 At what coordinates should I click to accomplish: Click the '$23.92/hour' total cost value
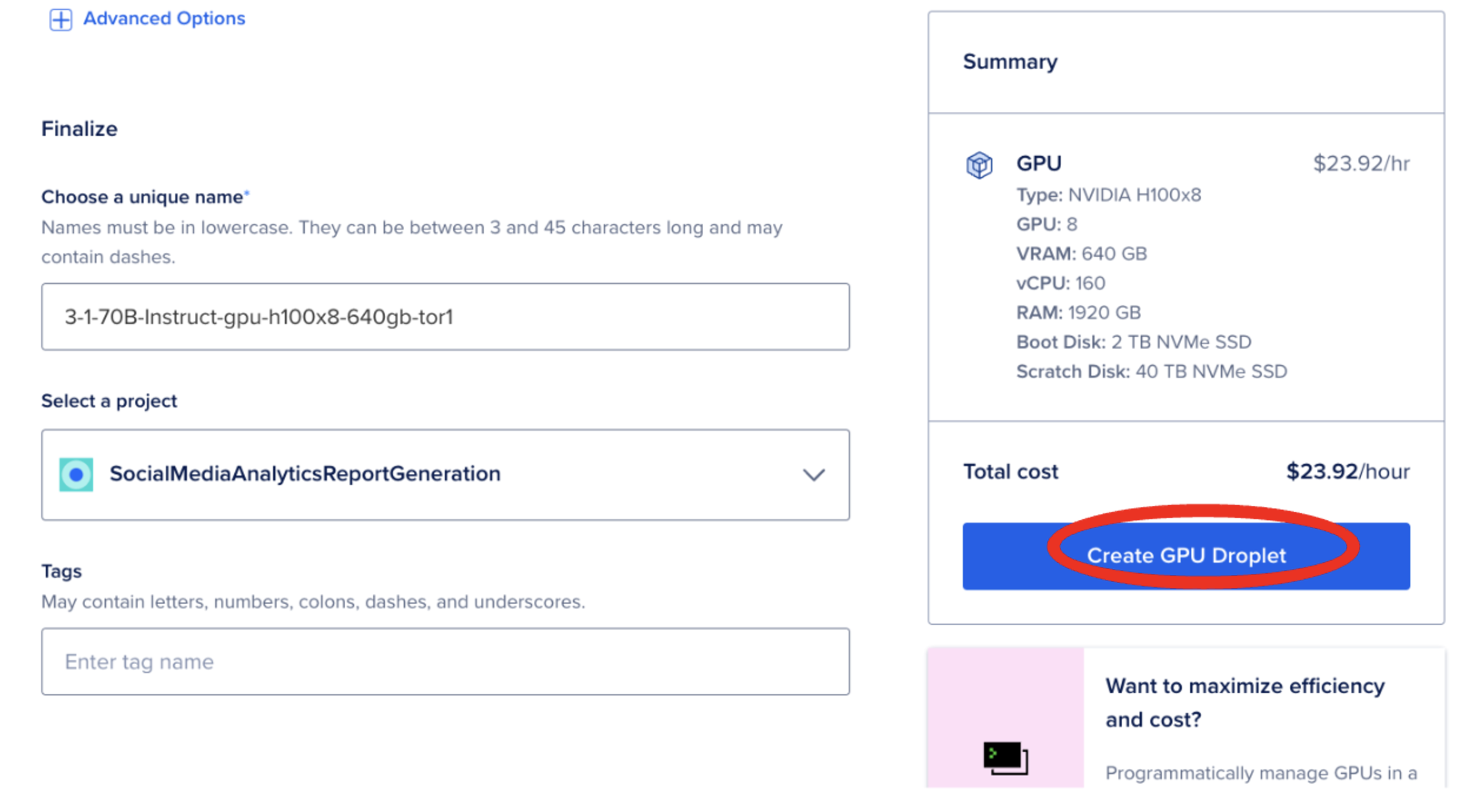(1348, 472)
